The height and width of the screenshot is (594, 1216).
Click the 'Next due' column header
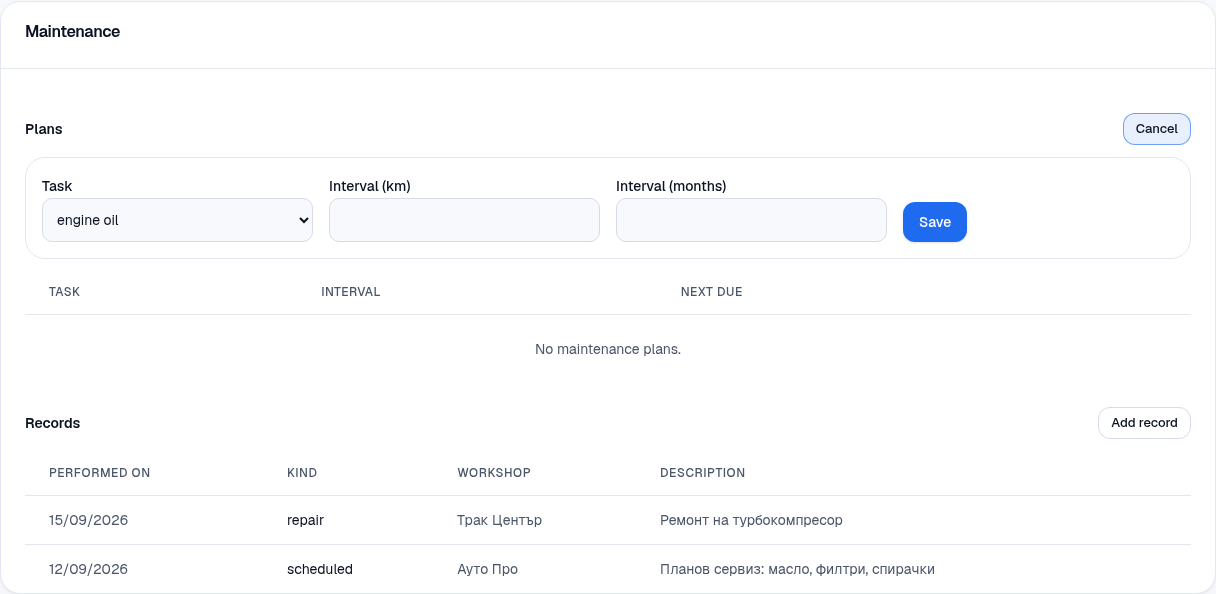coord(712,292)
